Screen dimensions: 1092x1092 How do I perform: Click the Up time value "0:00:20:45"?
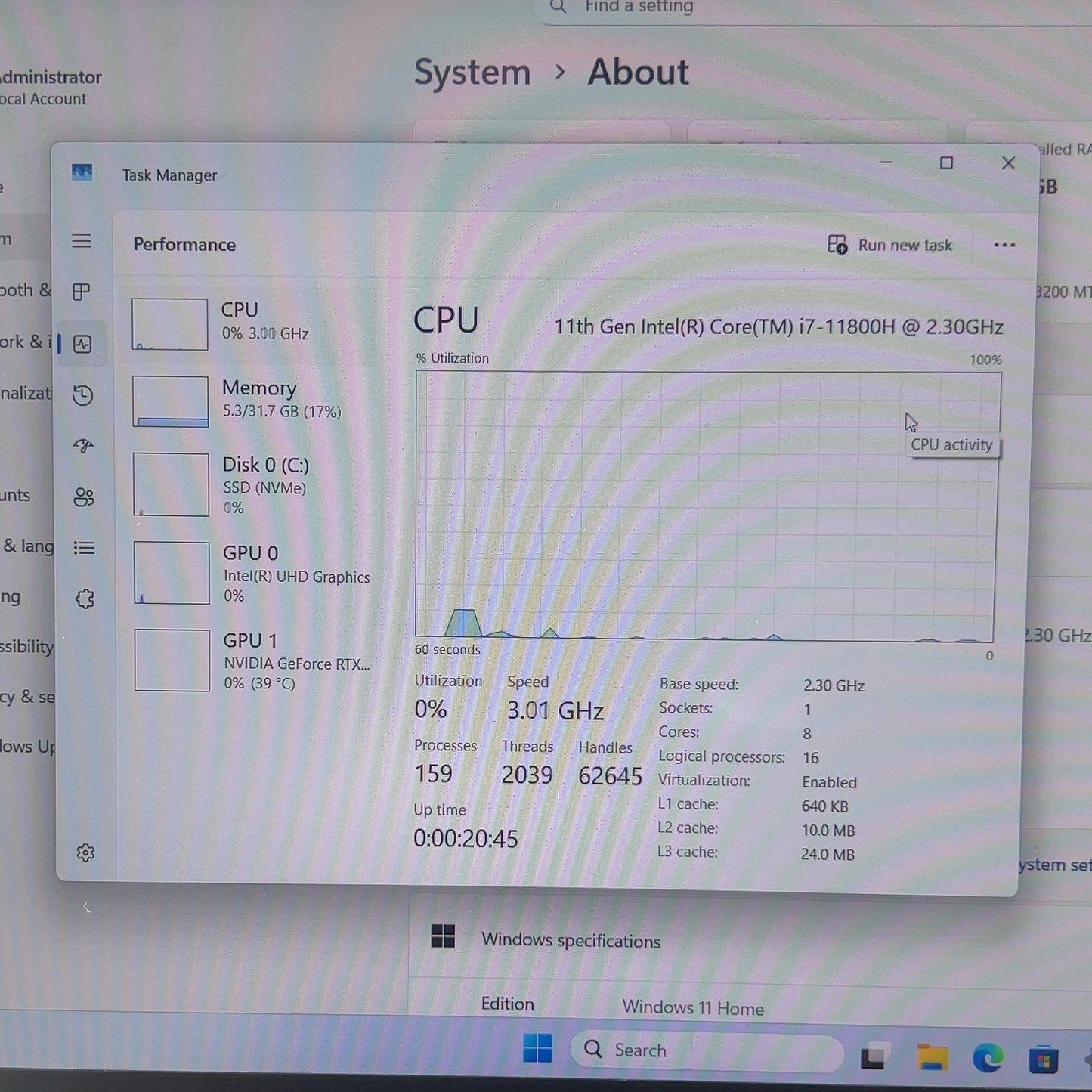pyautogui.click(x=466, y=838)
